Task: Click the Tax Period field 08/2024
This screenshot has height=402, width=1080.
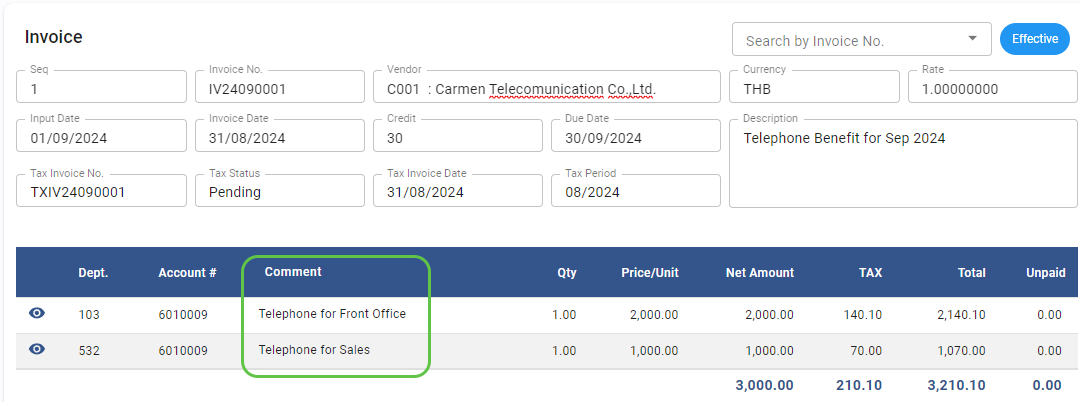Action: (634, 192)
